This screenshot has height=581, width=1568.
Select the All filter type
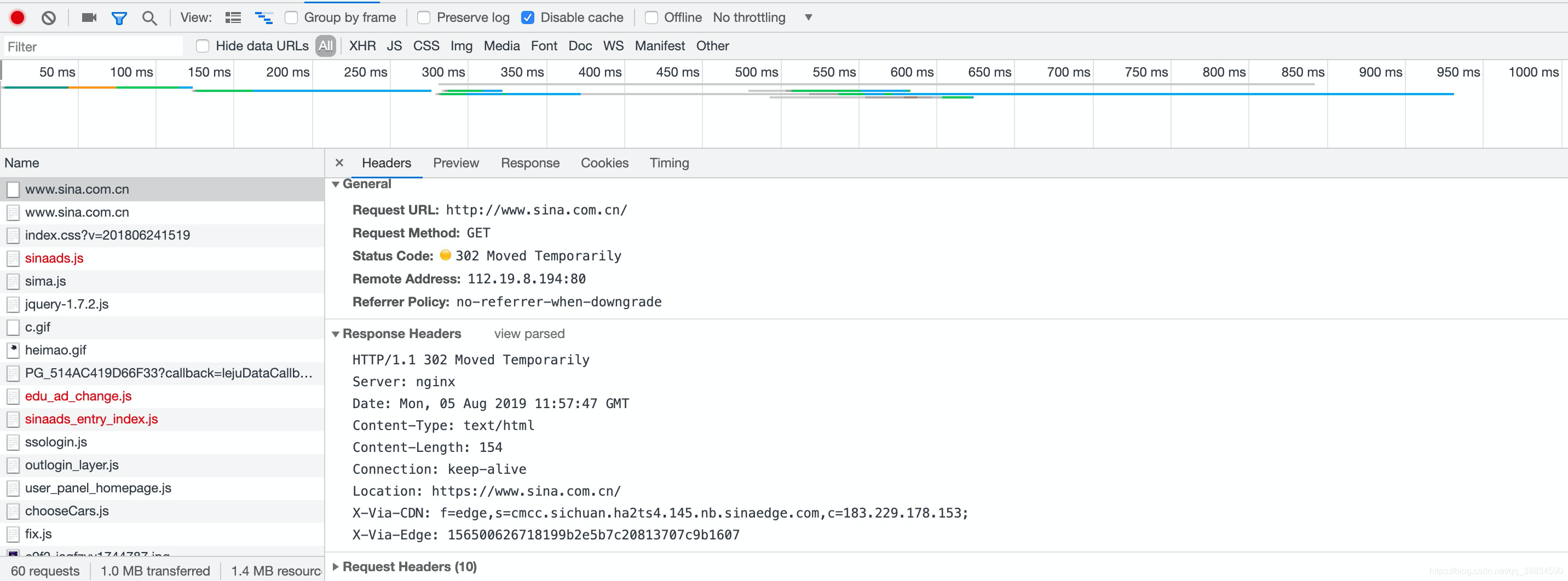pyautogui.click(x=326, y=47)
